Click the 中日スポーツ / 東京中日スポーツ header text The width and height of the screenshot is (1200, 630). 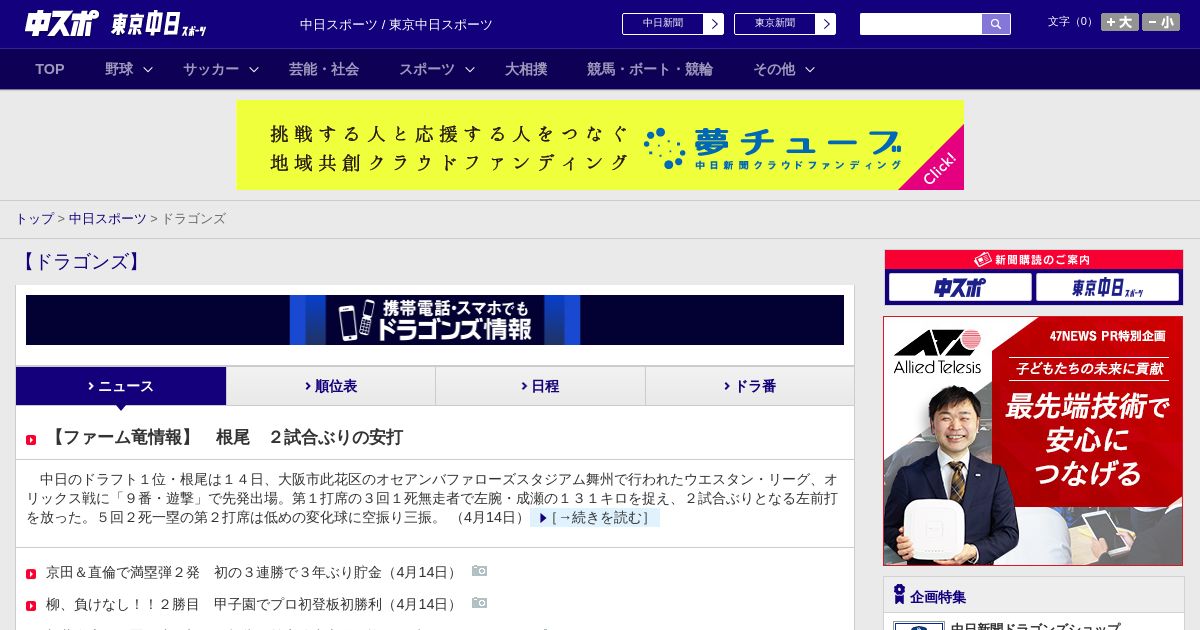click(396, 24)
